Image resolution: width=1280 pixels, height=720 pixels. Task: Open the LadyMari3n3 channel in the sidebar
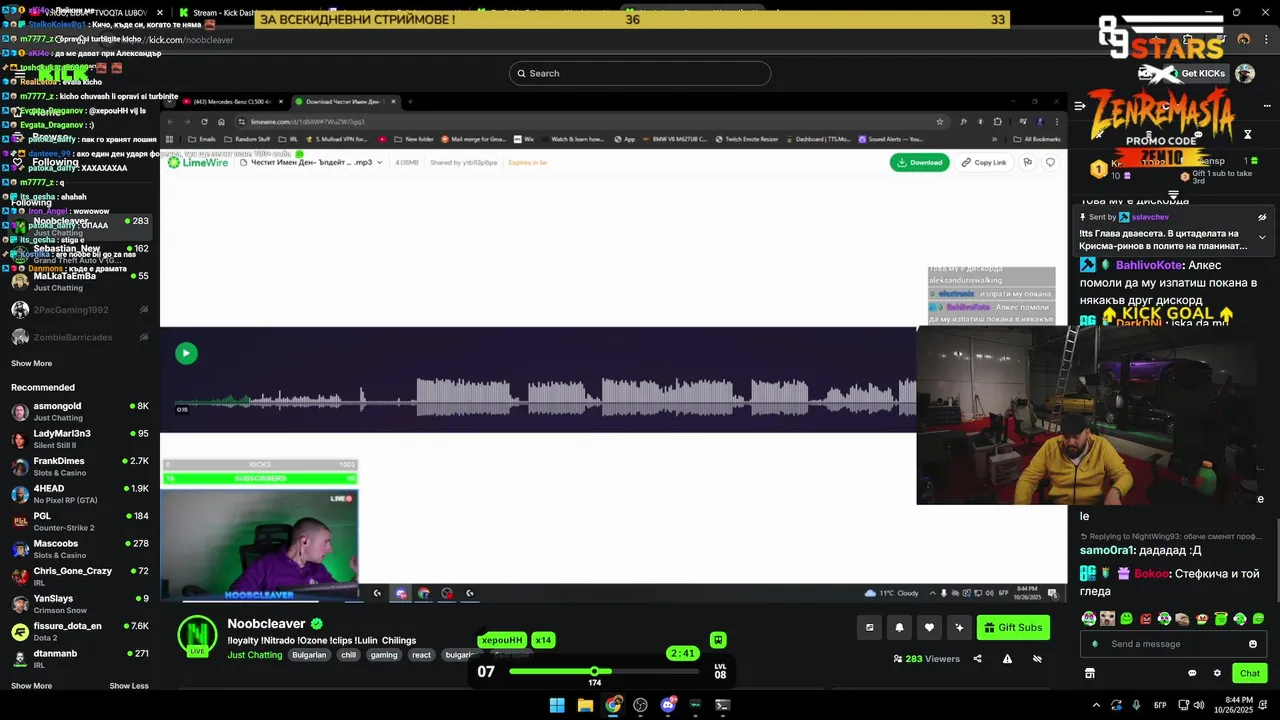80,439
